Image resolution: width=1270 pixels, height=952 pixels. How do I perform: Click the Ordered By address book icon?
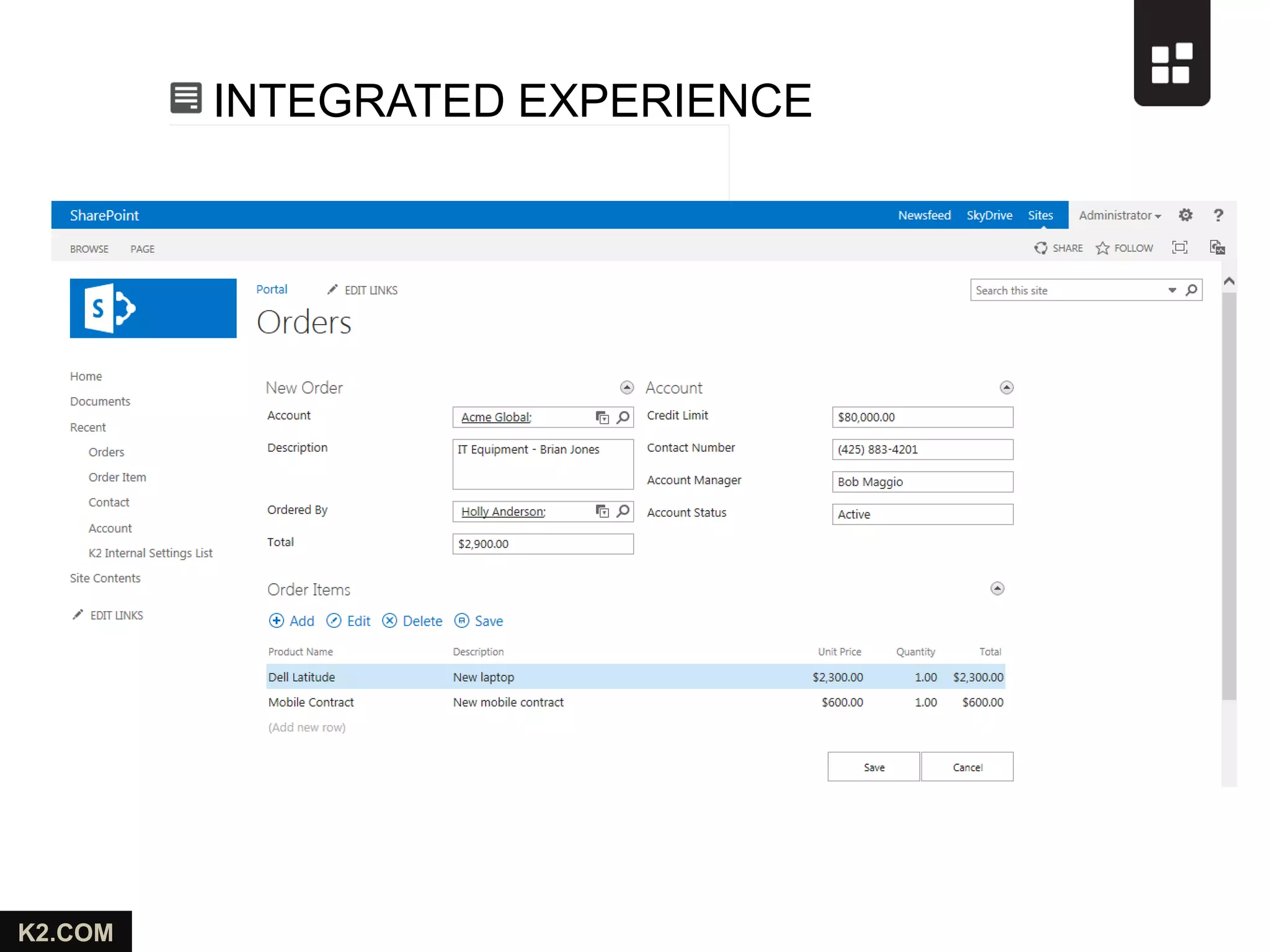602,511
